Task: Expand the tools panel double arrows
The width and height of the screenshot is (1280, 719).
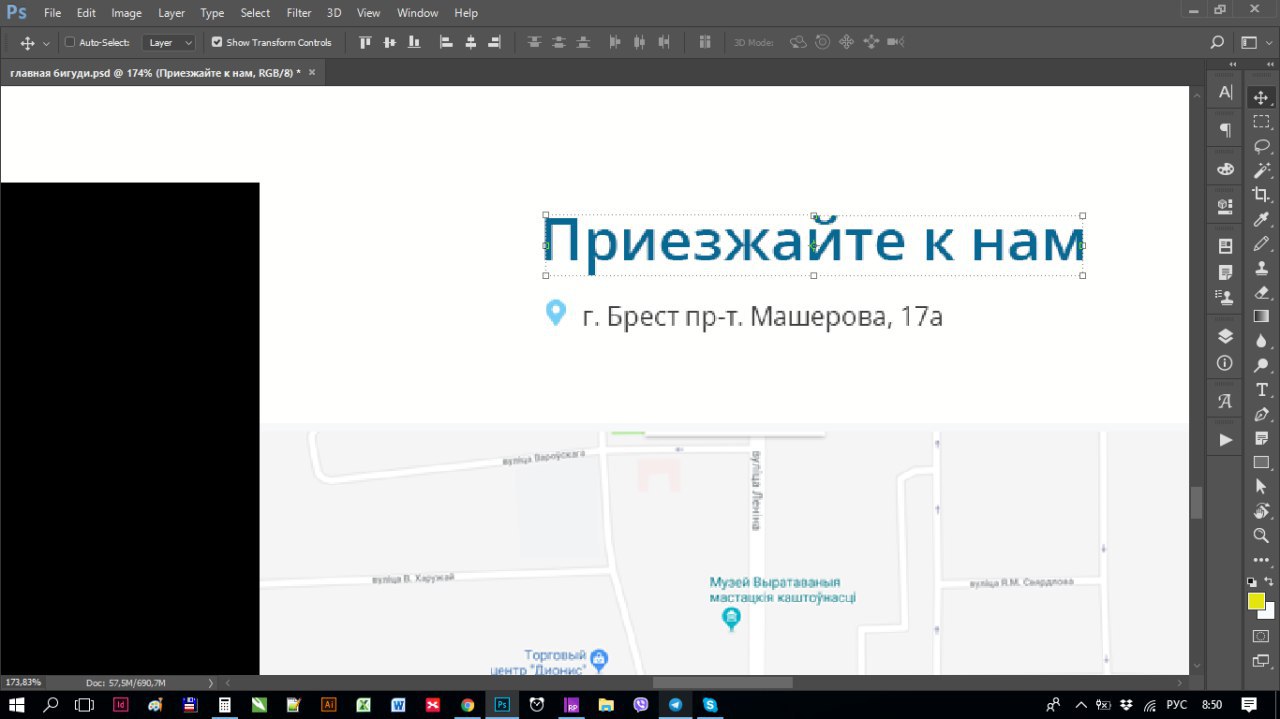Action: pos(1268,64)
